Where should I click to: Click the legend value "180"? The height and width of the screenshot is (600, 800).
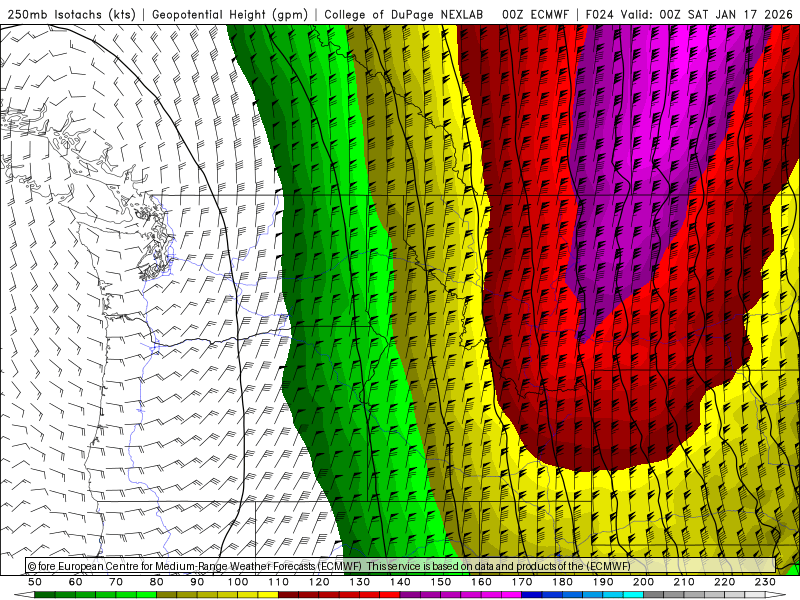click(x=562, y=582)
